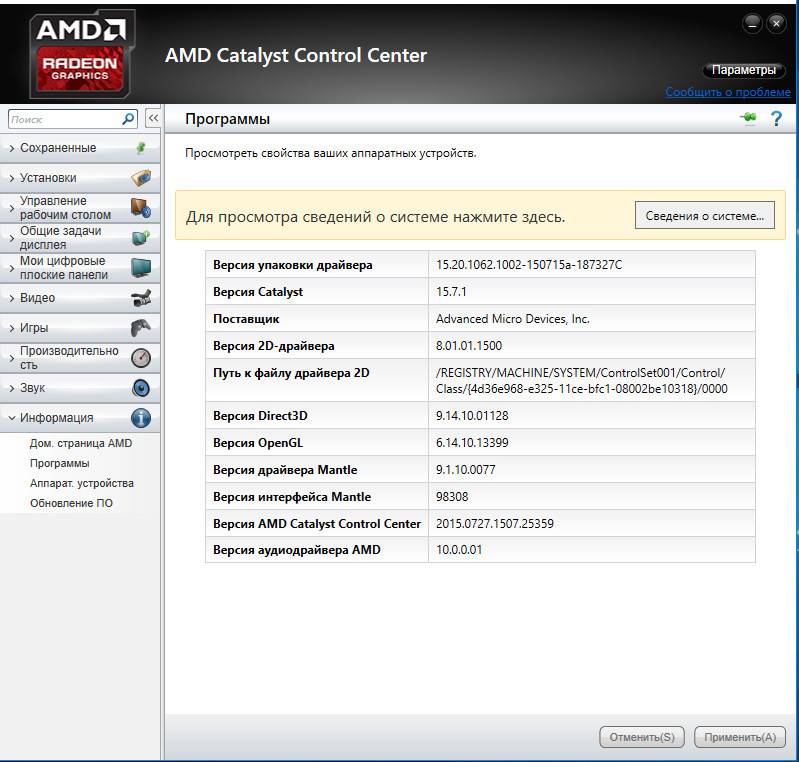The width and height of the screenshot is (799, 762).
Task: Select the Программы sidebar item
Action: 60,463
